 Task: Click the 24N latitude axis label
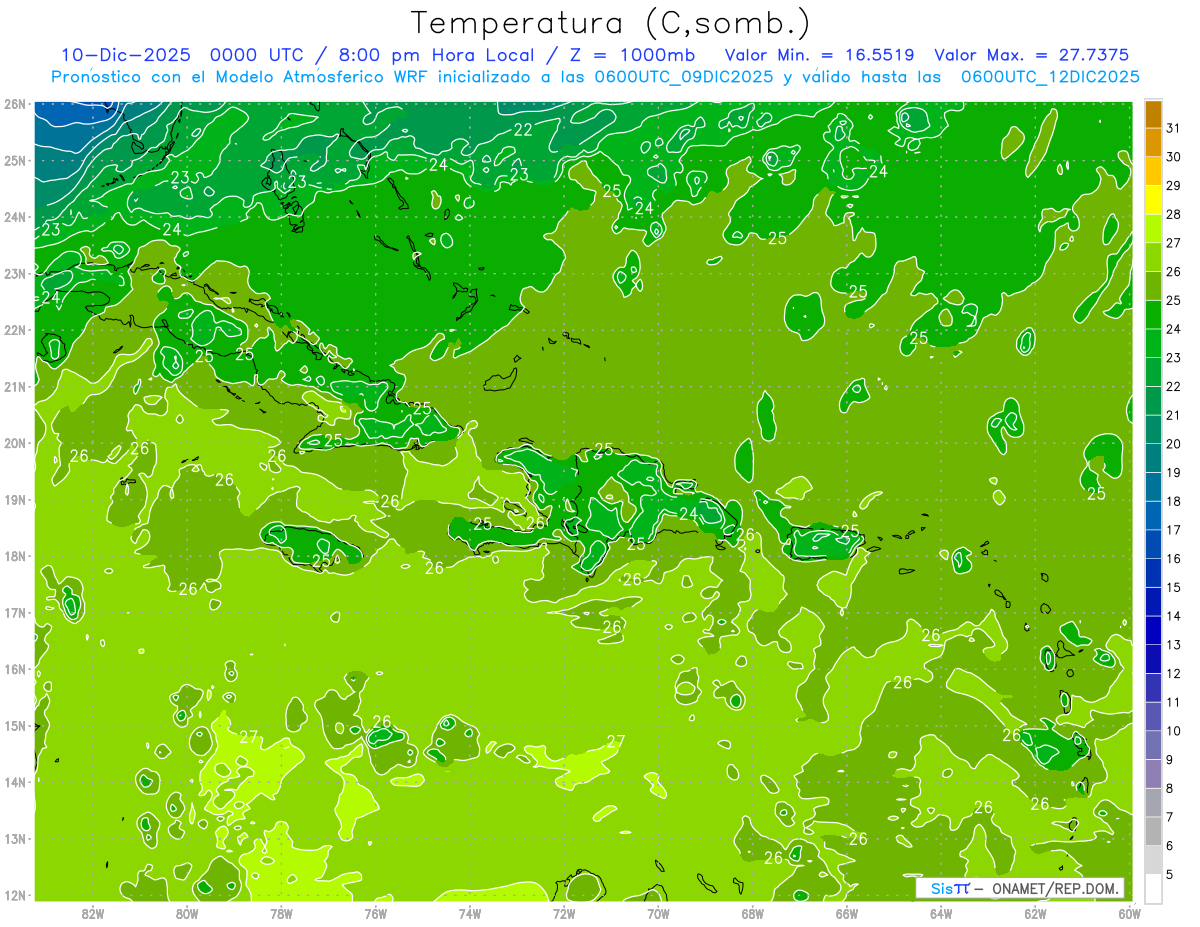(x=14, y=217)
